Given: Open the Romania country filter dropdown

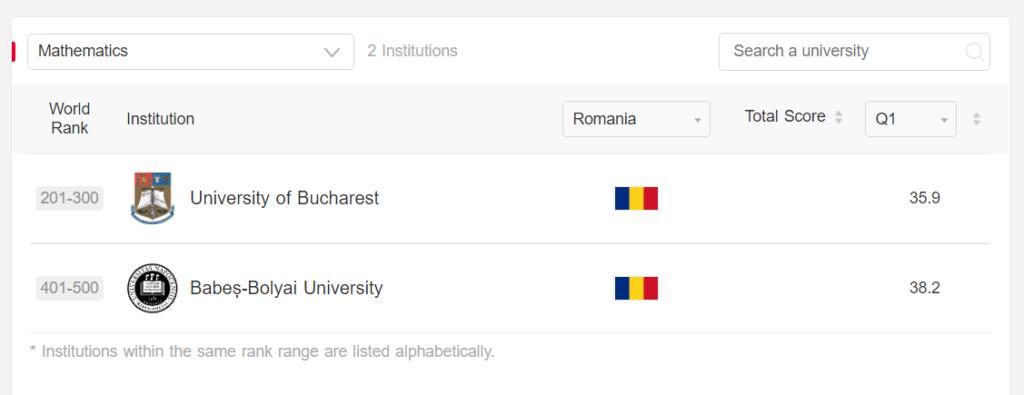Looking at the screenshot, I should [636, 119].
